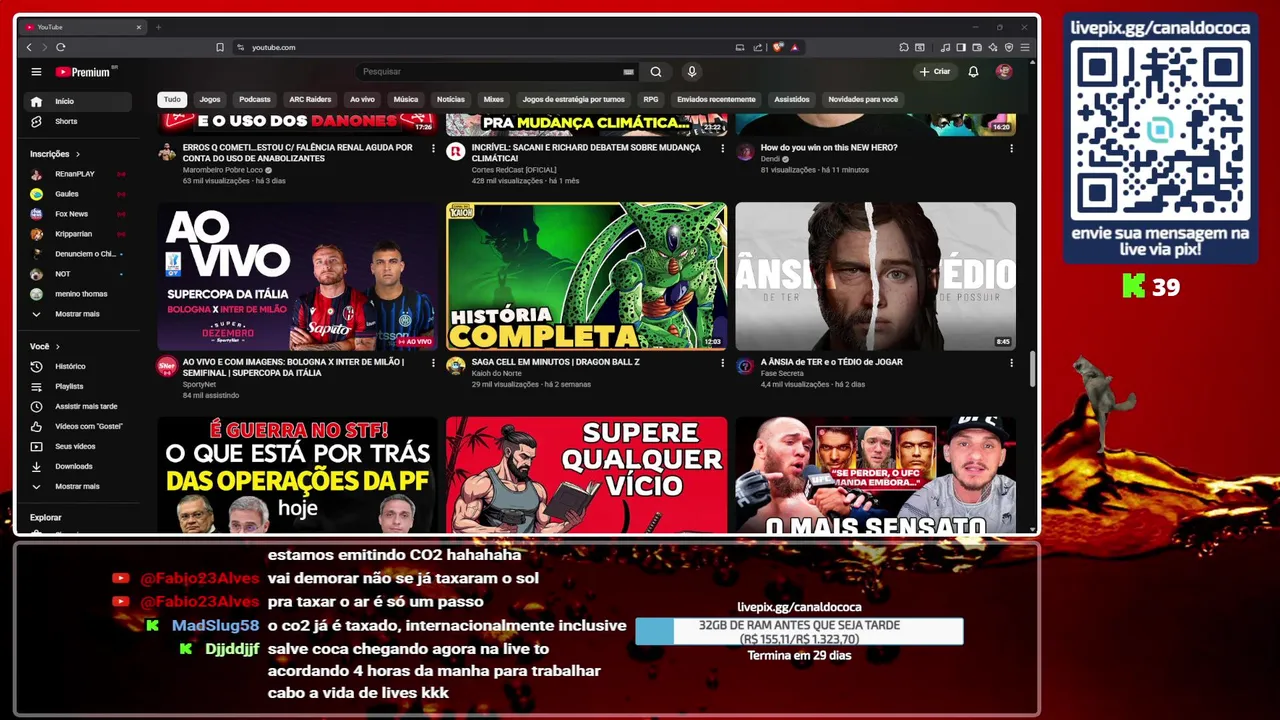This screenshot has width=1280, height=720.
Task: Open the RenanPLAY subscription channel
Action: coord(77,174)
